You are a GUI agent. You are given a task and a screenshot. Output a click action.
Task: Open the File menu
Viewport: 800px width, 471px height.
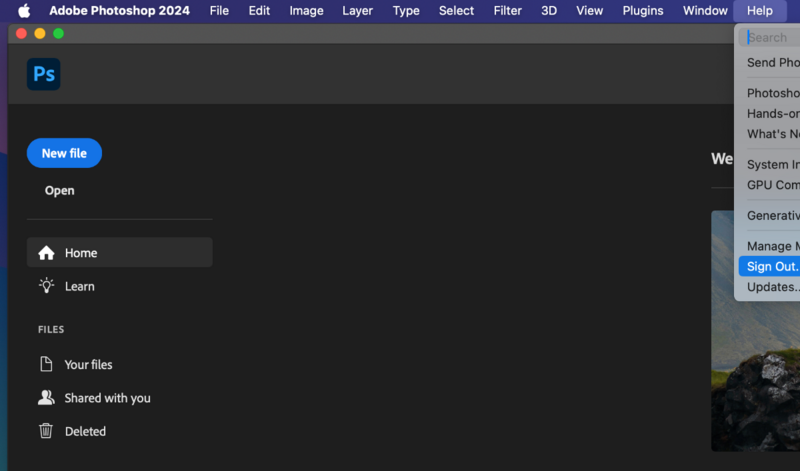219,11
